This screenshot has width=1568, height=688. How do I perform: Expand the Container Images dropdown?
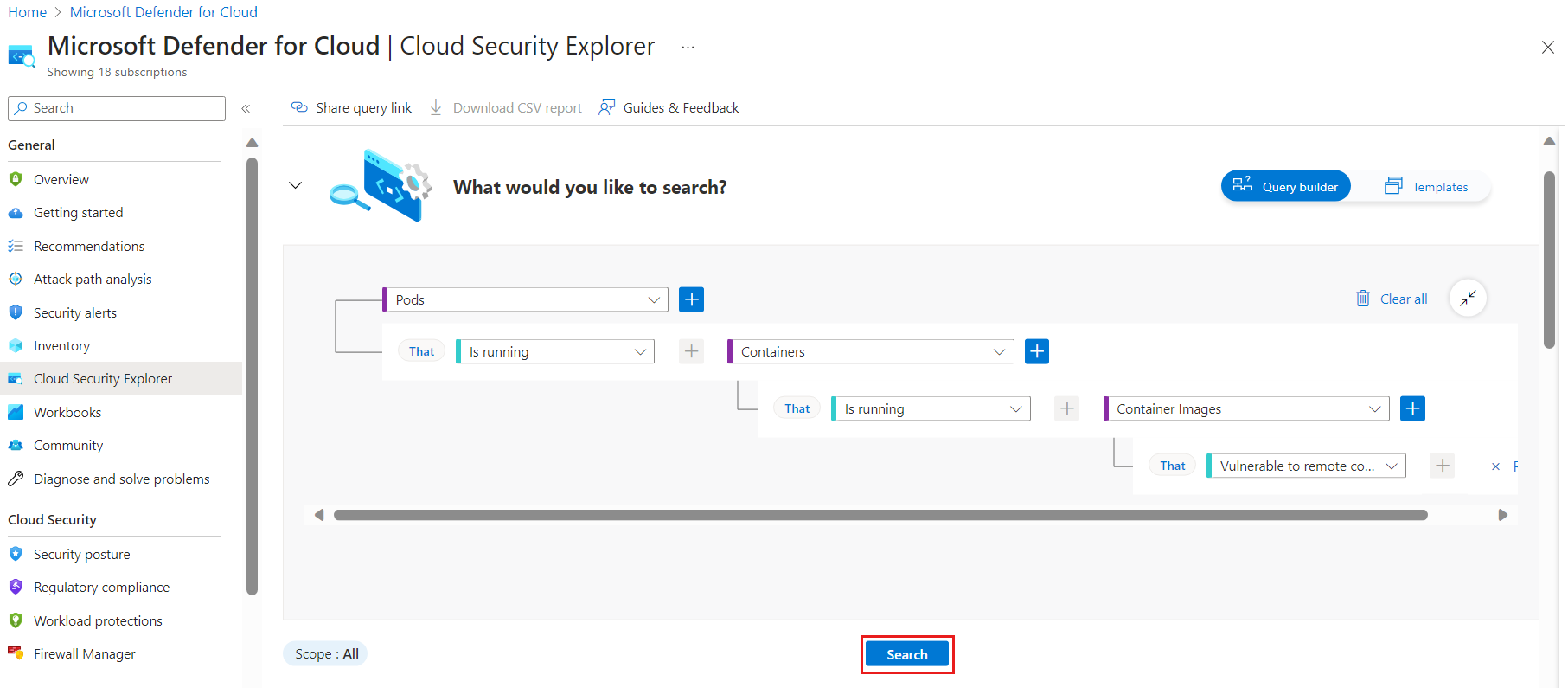[x=1246, y=408]
